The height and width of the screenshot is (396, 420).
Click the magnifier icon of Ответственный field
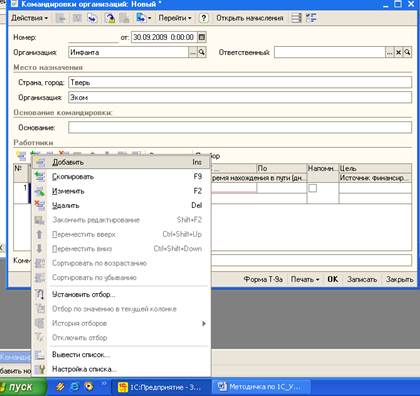pos(407,52)
